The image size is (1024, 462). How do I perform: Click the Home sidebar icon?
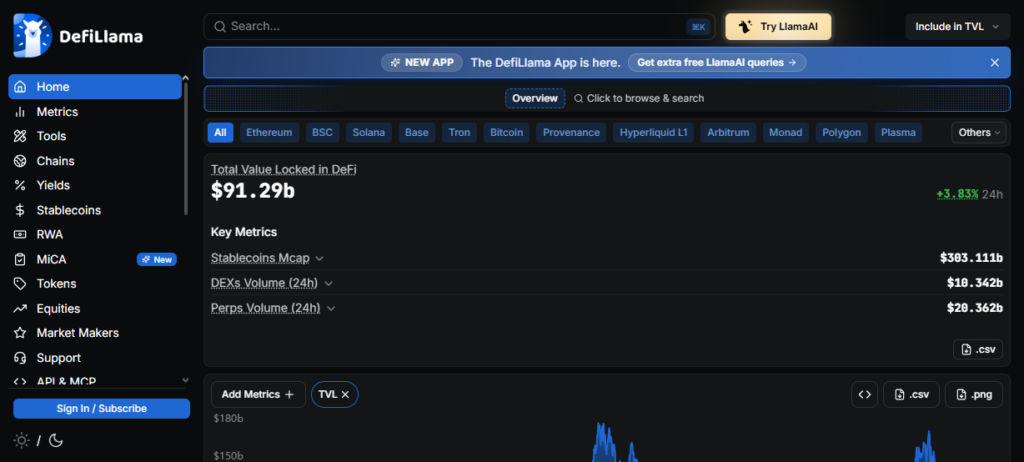pyautogui.click(x=20, y=87)
